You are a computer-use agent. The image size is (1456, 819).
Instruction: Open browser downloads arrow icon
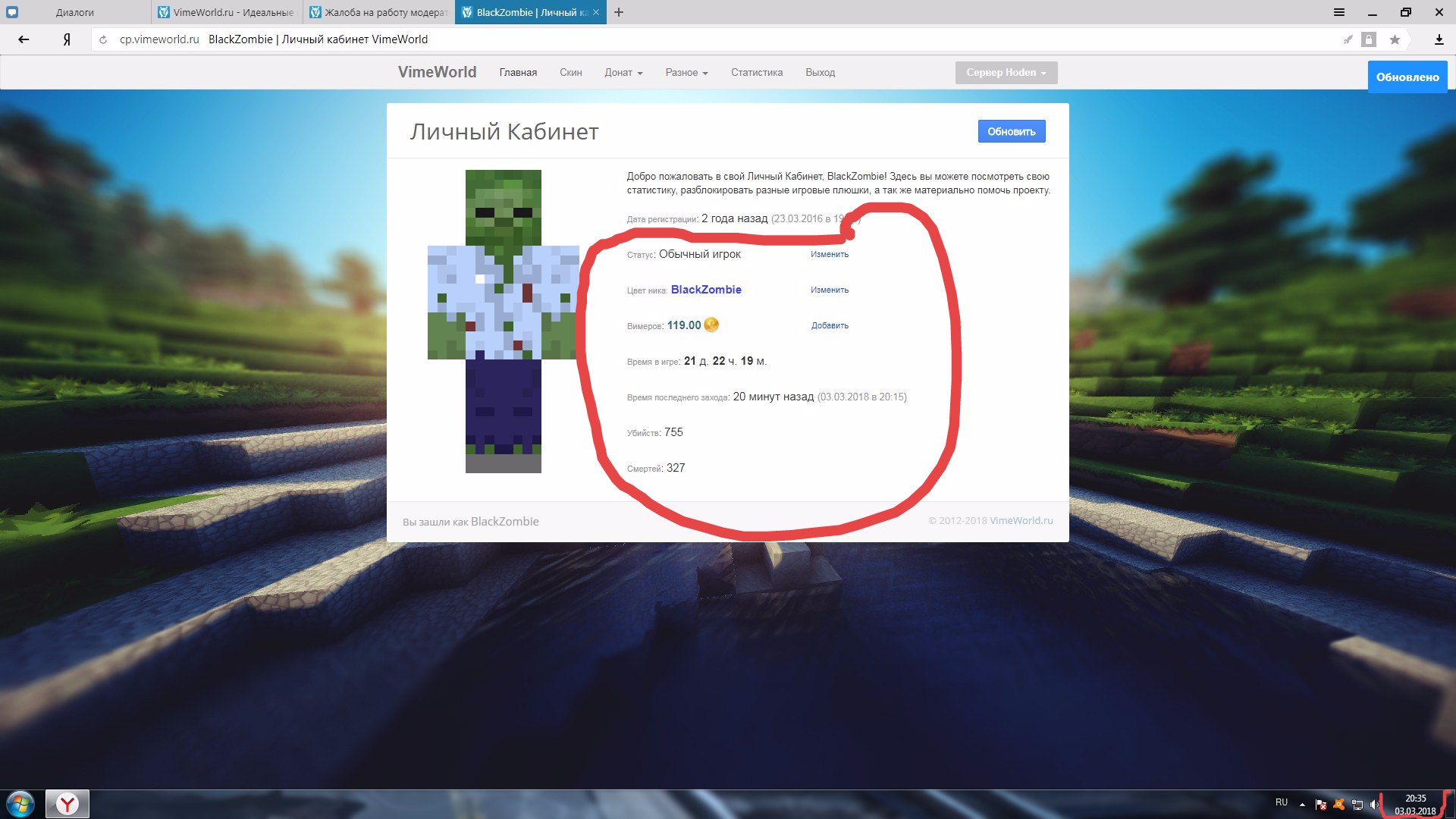click(1439, 39)
